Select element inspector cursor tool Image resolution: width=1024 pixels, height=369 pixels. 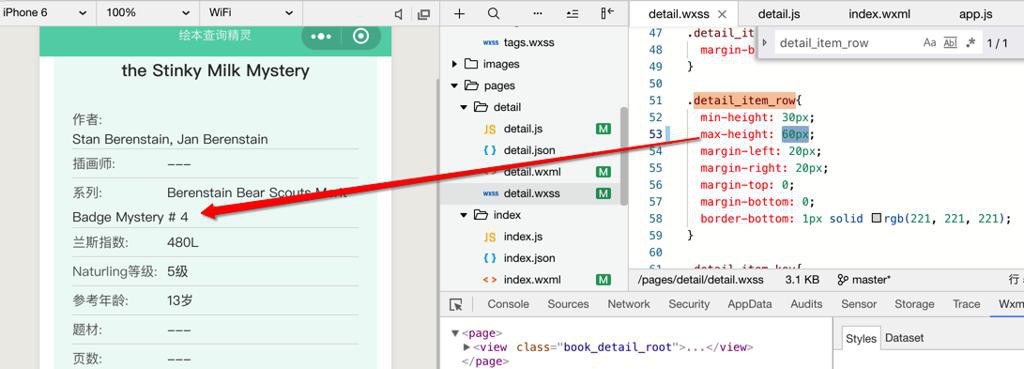tap(456, 304)
